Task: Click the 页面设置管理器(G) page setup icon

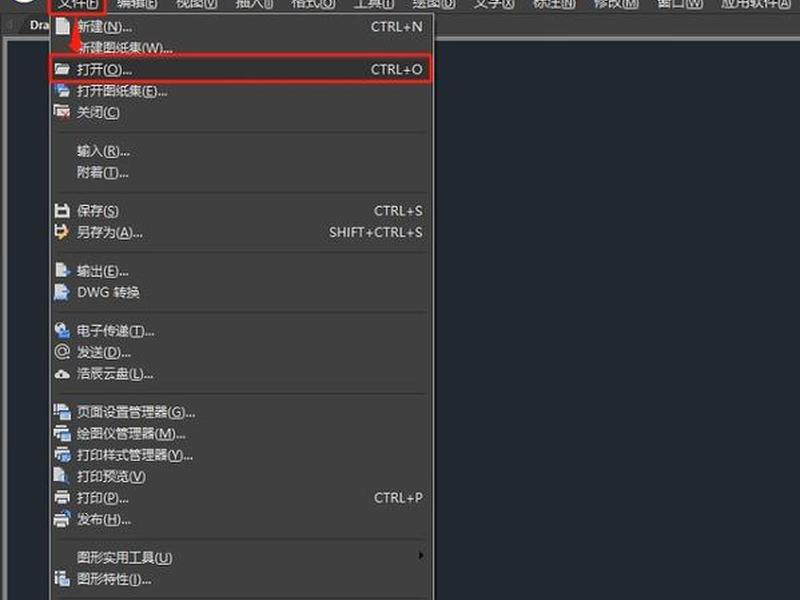Action: coord(62,412)
